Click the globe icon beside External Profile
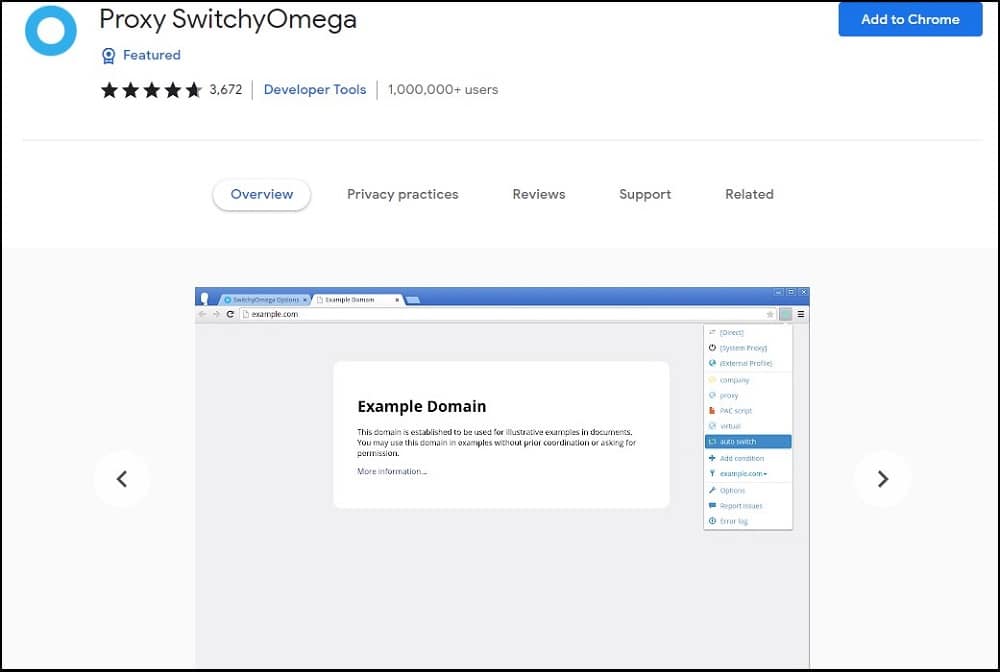1000x672 pixels. [712, 363]
